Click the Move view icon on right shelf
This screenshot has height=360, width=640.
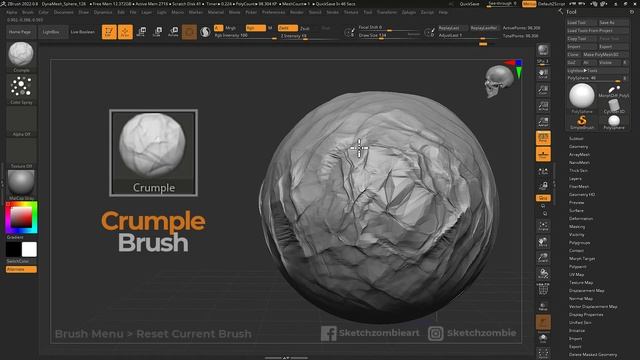click(543, 242)
